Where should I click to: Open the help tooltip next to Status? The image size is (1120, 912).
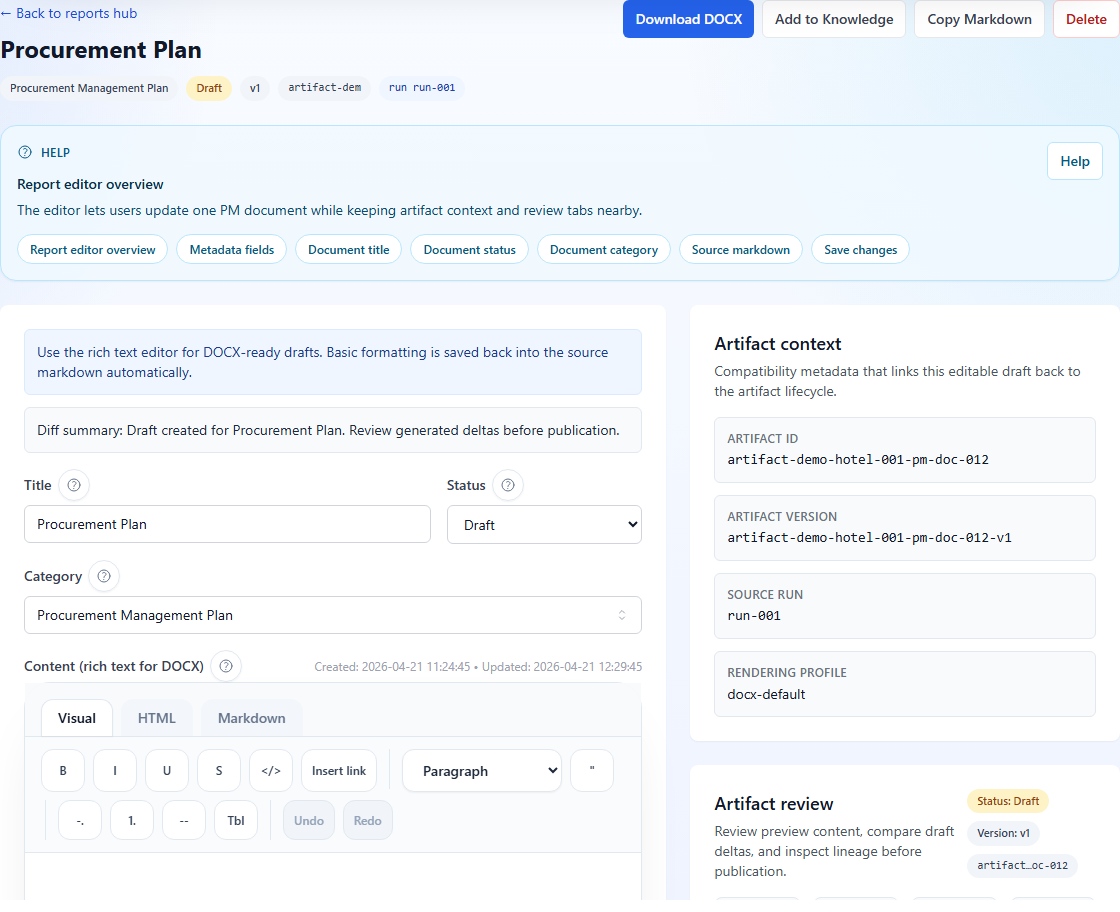[x=507, y=485]
